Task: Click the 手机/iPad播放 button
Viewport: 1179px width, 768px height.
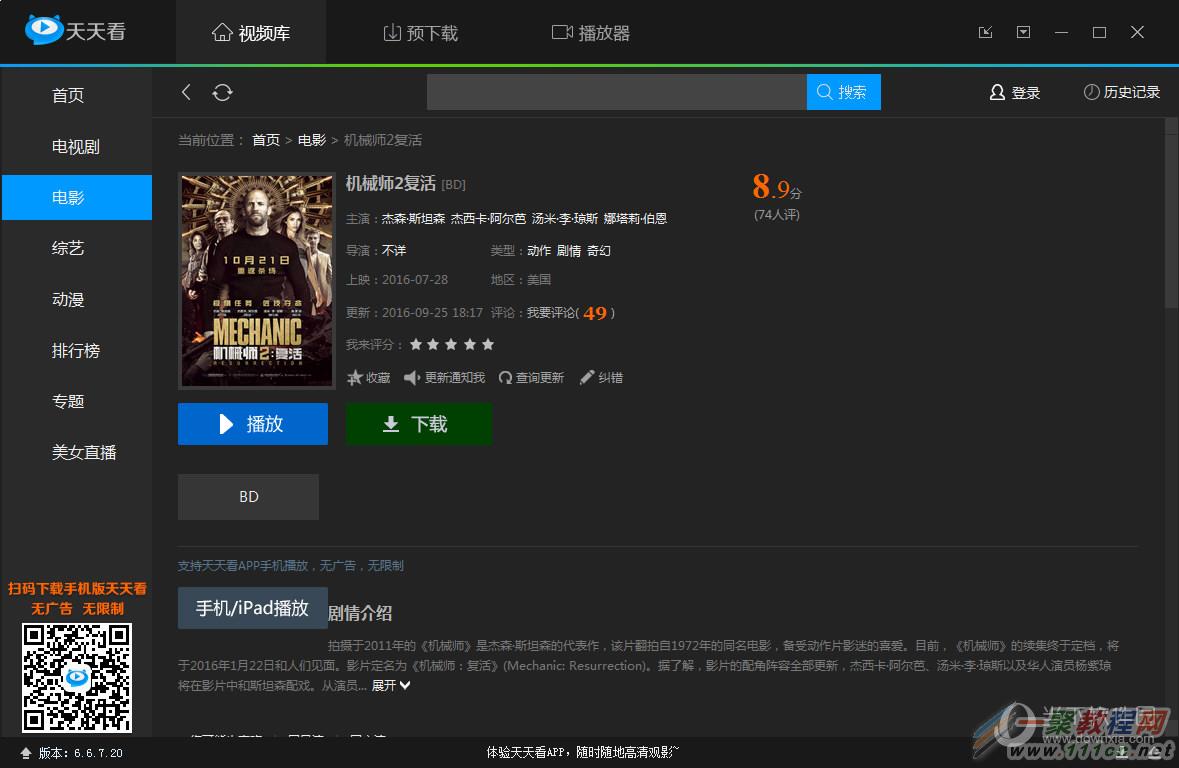Action: click(x=253, y=608)
